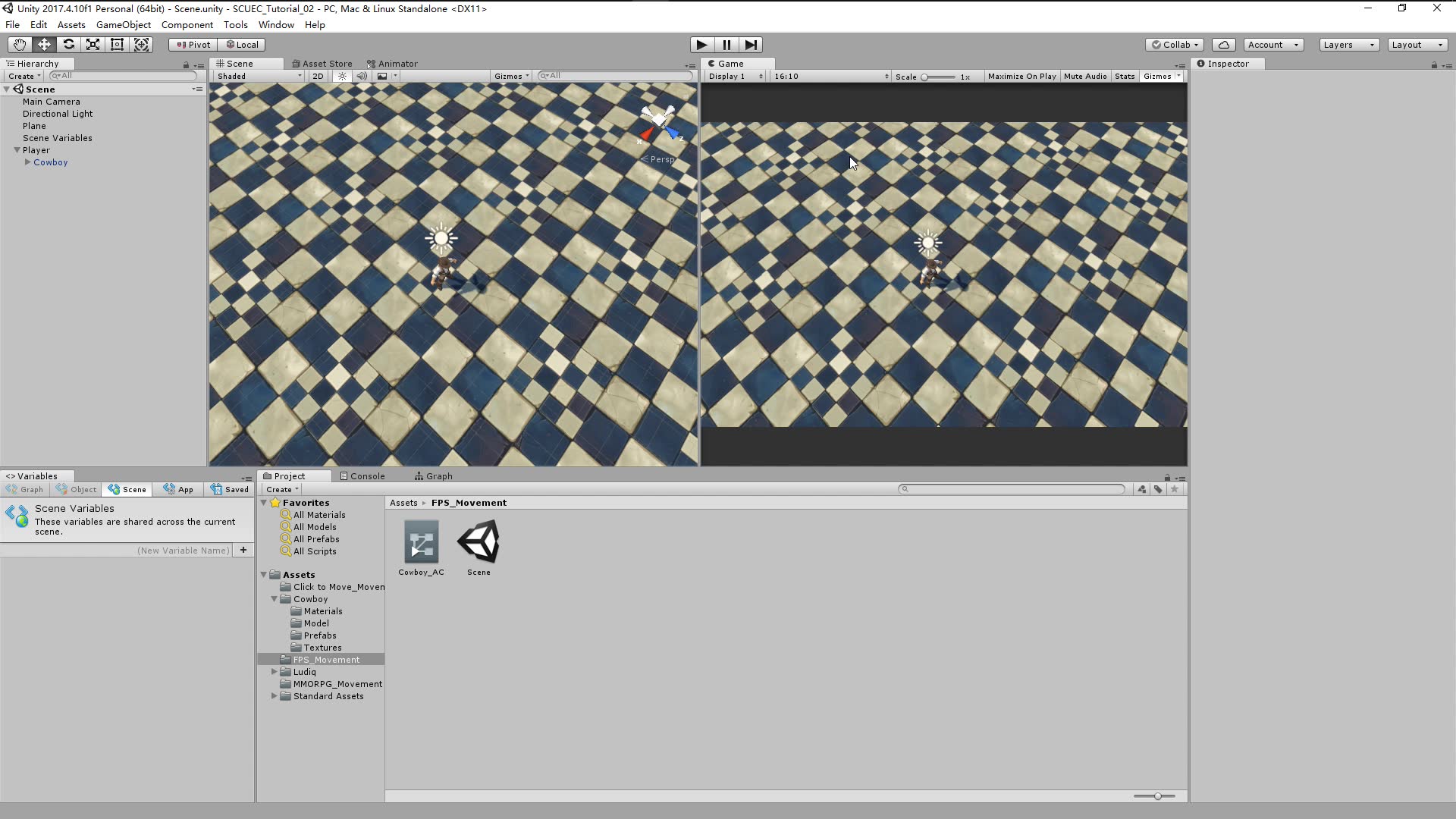Click the Step frame button

pos(750,45)
